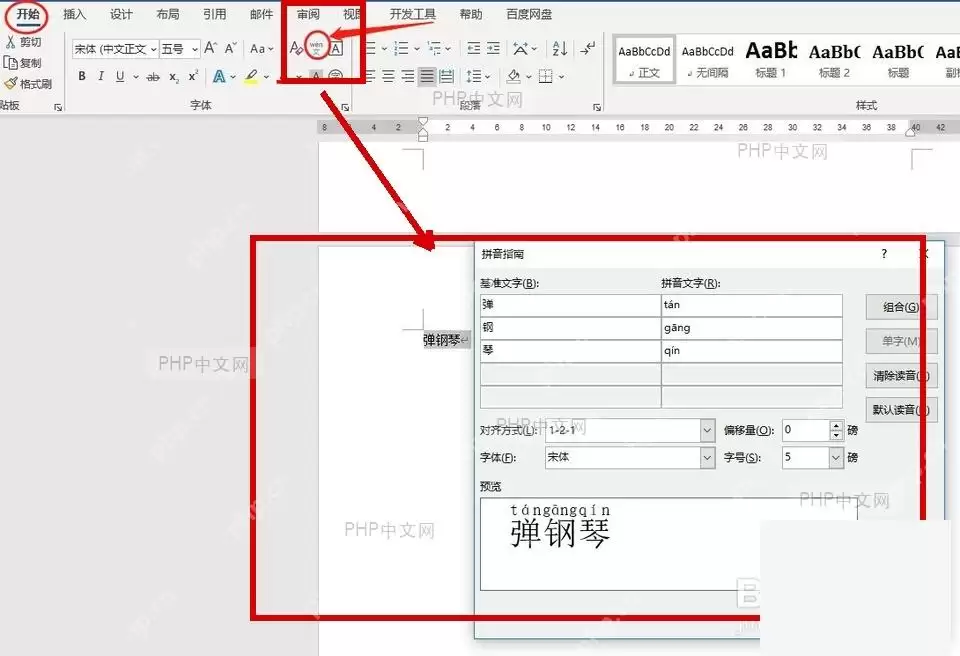
Task: Click the Copy (复制) icon
Action: point(10,62)
